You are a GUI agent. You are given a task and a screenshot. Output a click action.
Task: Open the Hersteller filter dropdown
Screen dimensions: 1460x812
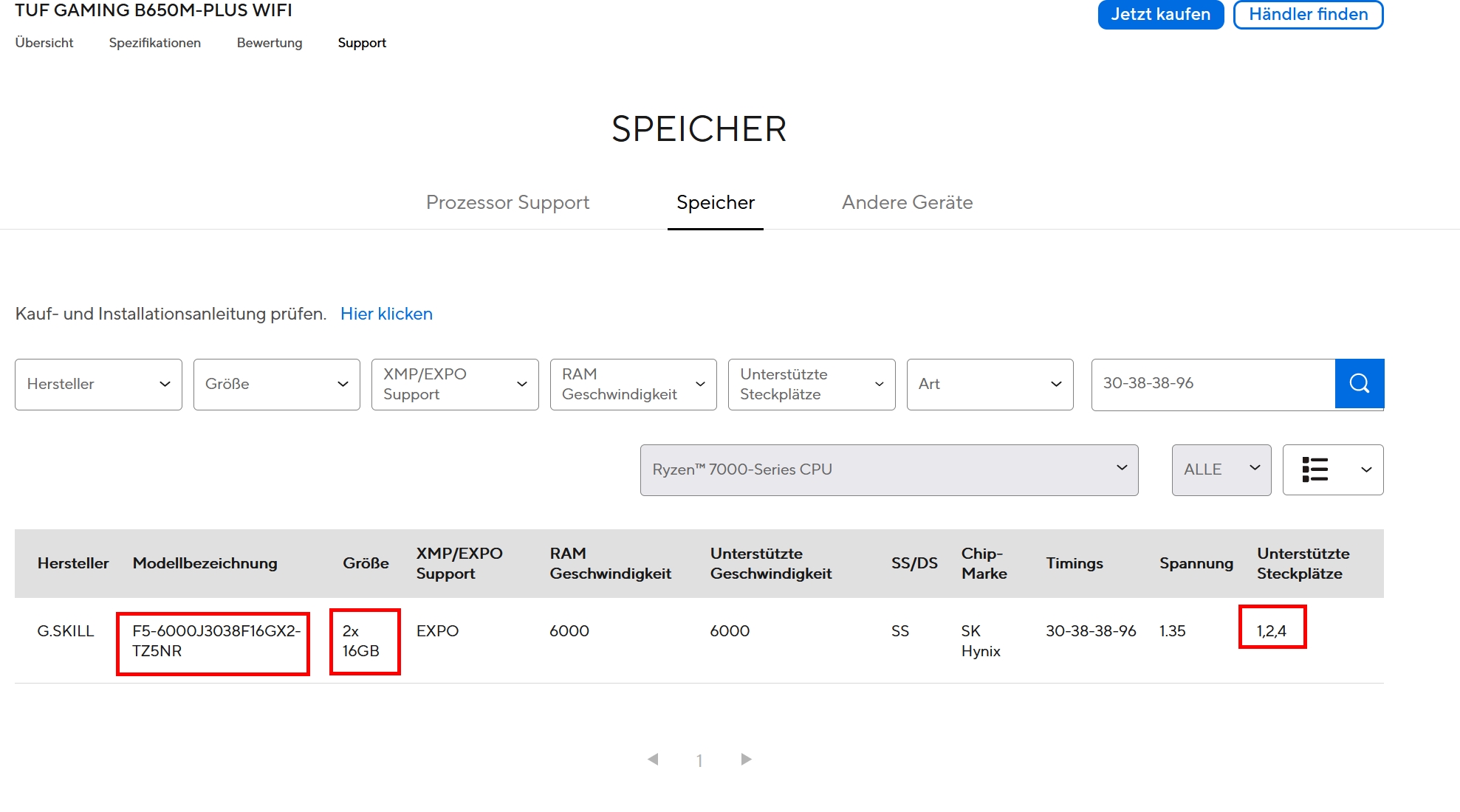pyautogui.click(x=98, y=384)
